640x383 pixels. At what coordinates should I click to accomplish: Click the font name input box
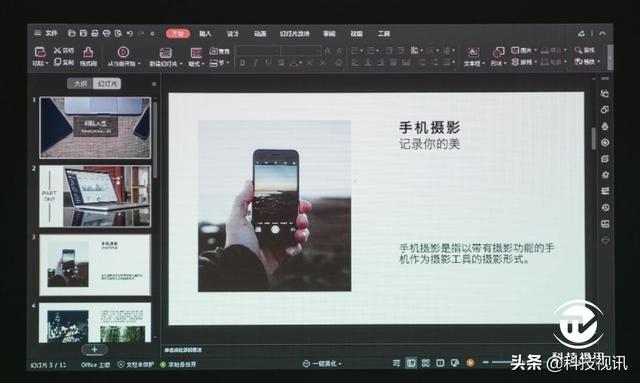coord(258,51)
